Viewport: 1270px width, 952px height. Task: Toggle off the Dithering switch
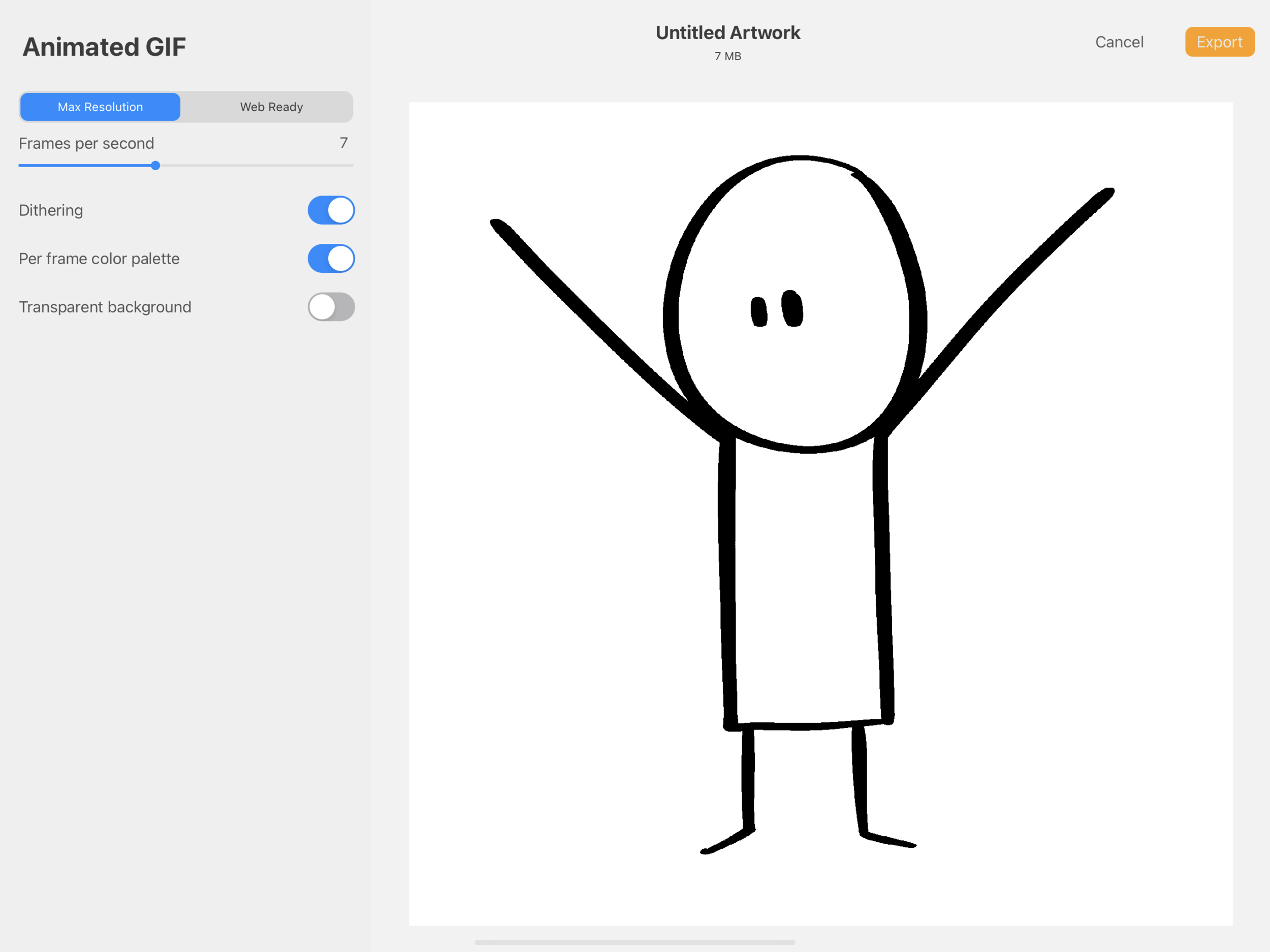(x=331, y=210)
